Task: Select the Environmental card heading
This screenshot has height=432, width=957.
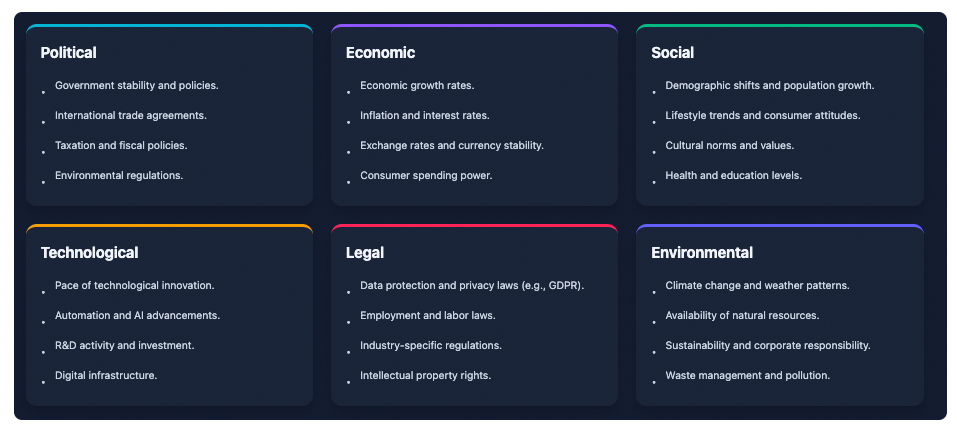Action: [x=702, y=253]
